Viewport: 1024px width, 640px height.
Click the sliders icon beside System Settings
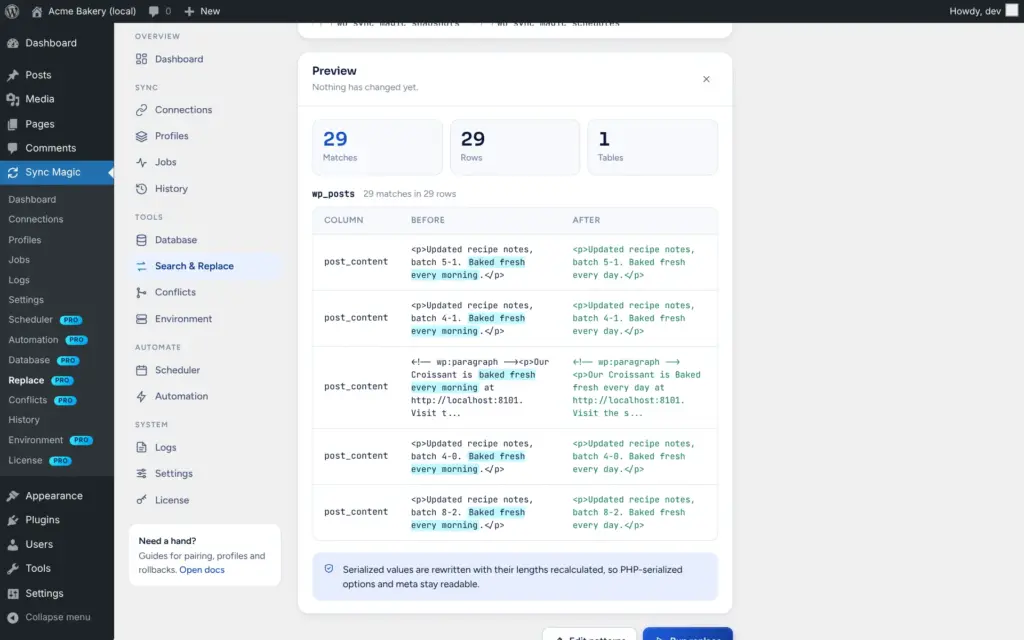point(141,473)
